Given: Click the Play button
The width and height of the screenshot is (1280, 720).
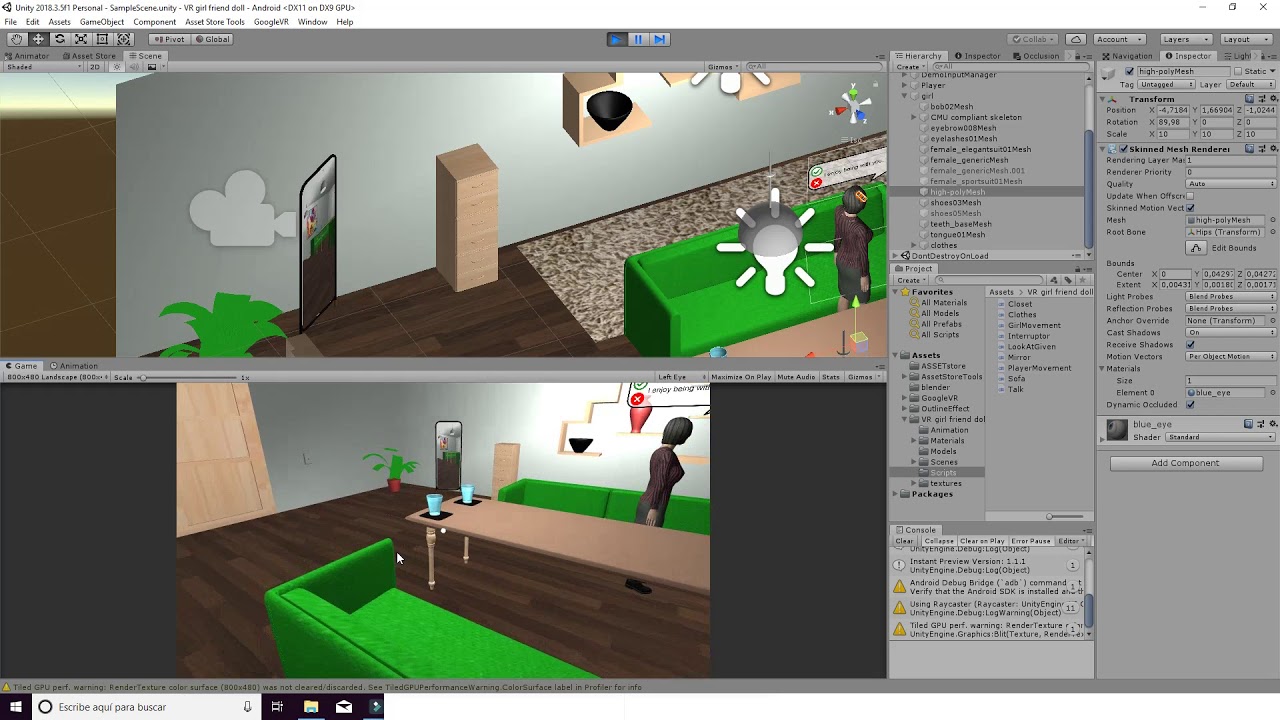Looking at the screenshot, I should (616, 39).
